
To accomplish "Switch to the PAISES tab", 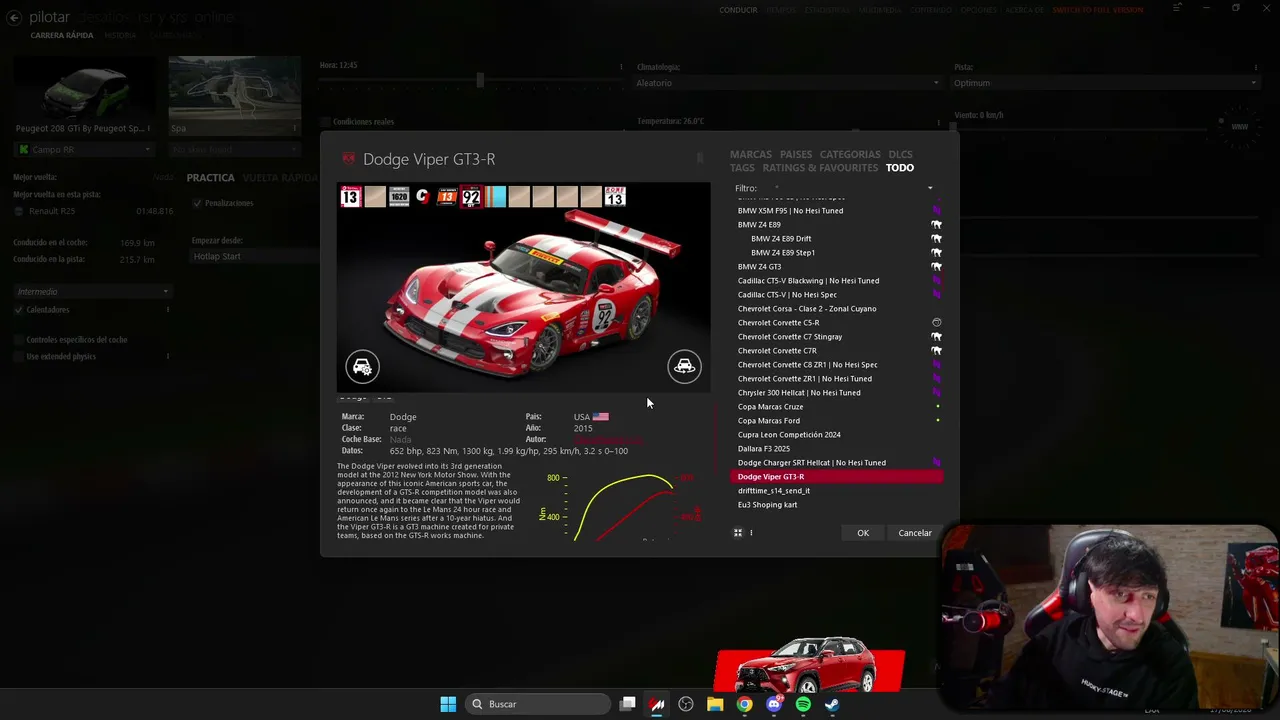I will [x=796, y=155].
